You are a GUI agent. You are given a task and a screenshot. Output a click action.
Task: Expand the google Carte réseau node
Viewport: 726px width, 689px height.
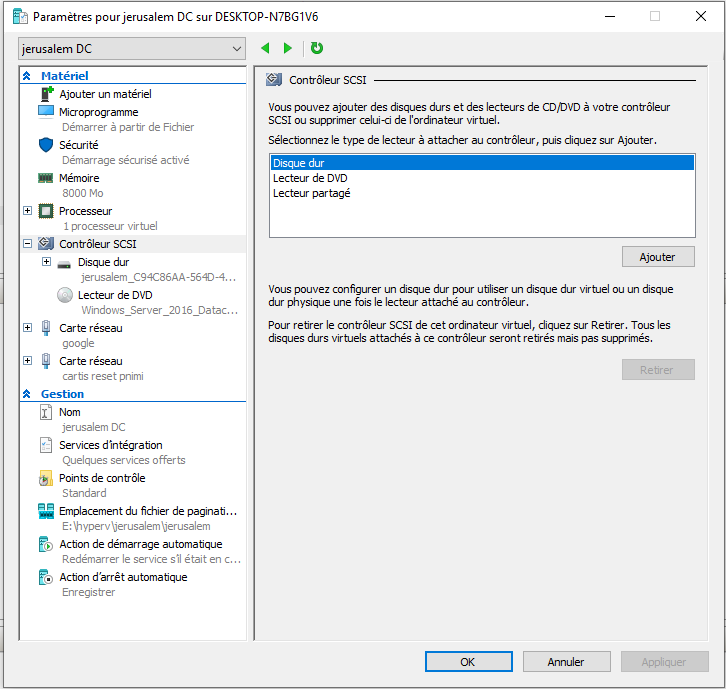[28, 328]
